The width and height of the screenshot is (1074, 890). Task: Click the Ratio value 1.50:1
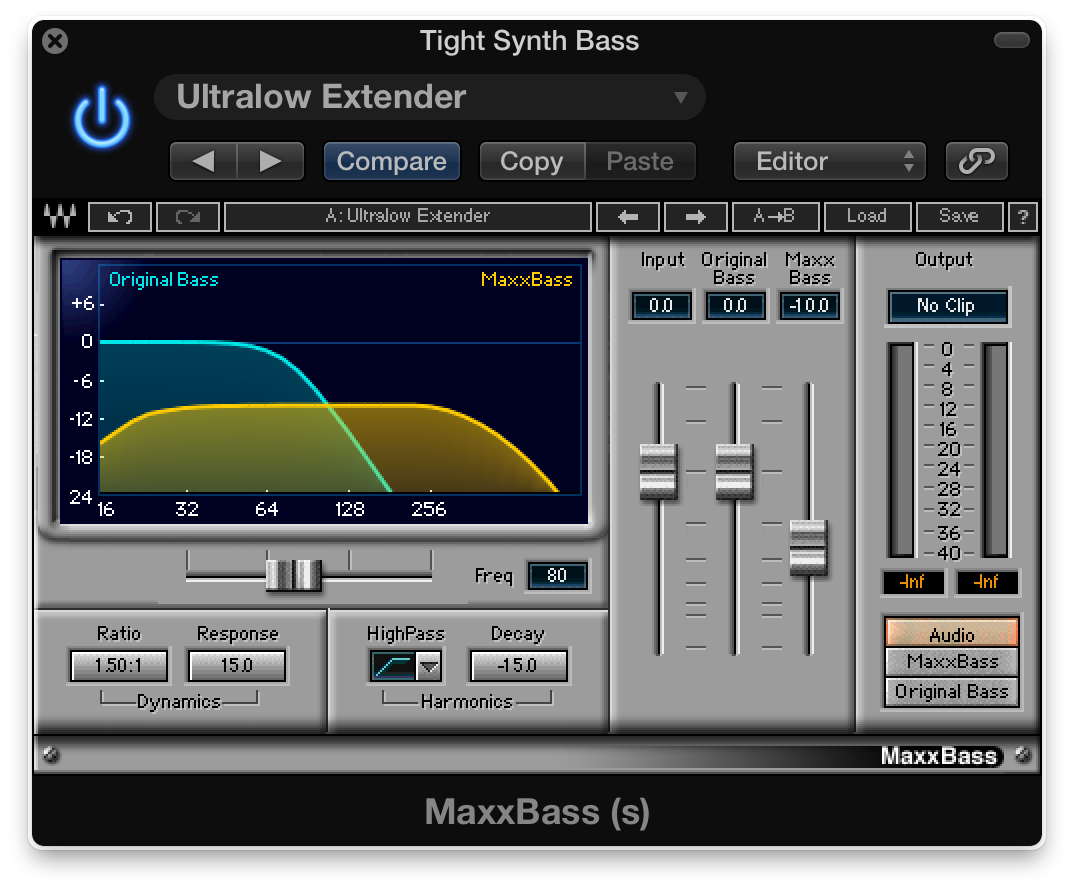(119, 665)
